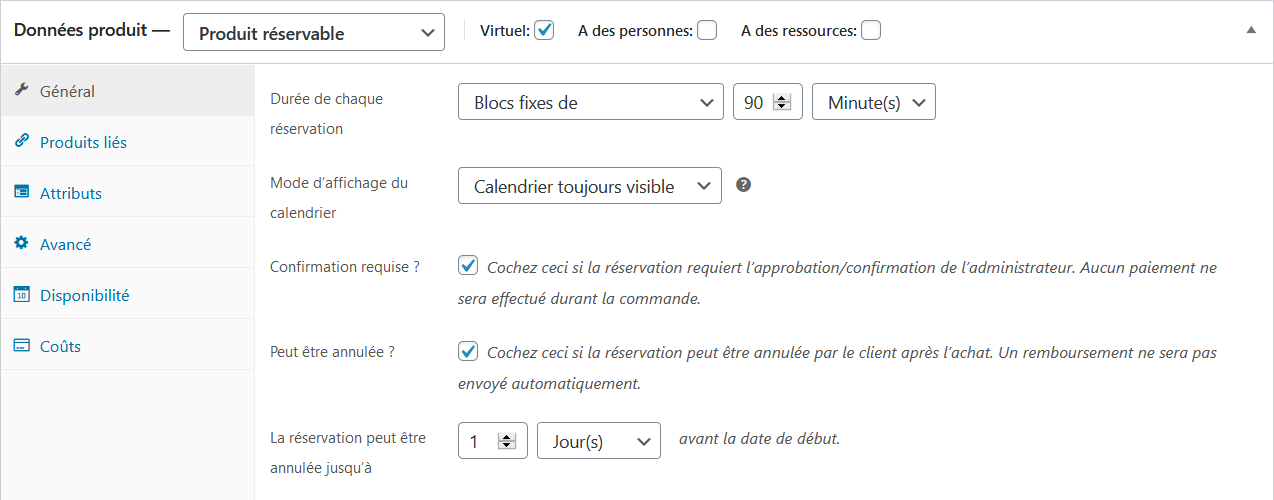Viewport: 1274px width, 500px height.
Task: Click the credit card icon for Coûts
Action: coord(21,346)
